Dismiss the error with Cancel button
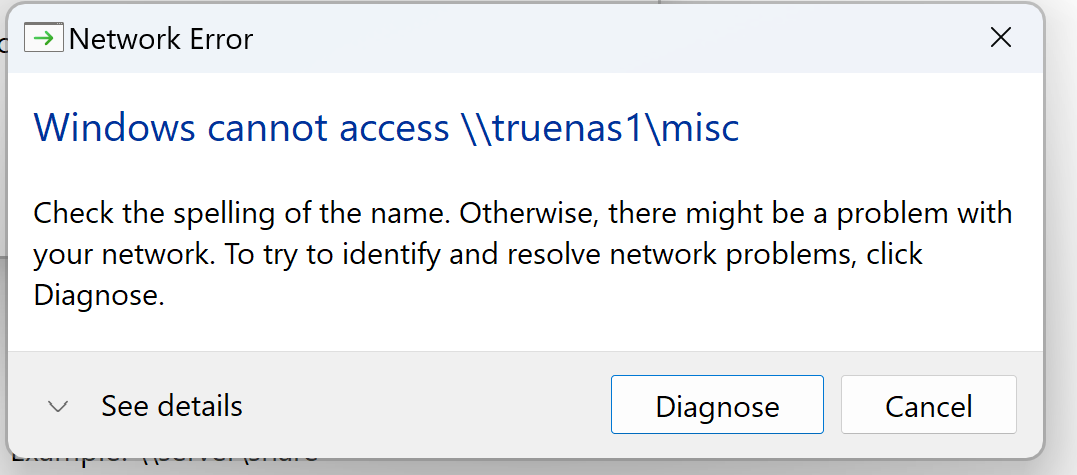This screenshot has height=475, width=1077. coord(928,406)
